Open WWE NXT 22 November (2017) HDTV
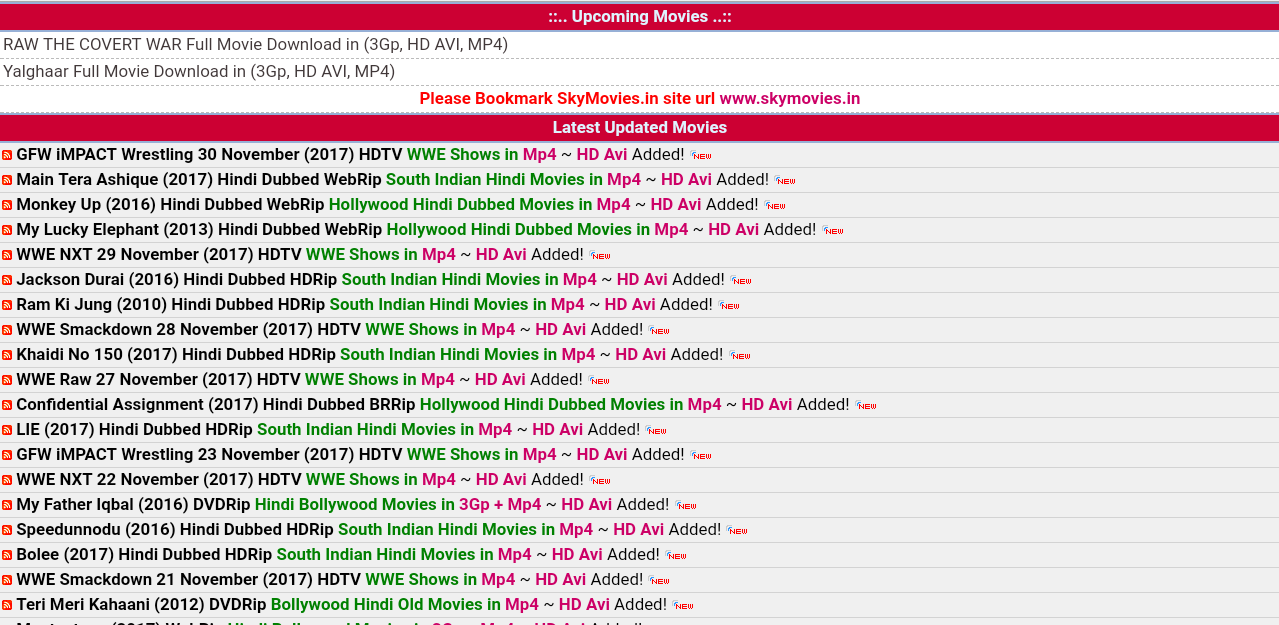Image resolution: width=1279 pixels, height=625 pixels. pos(159,480)
